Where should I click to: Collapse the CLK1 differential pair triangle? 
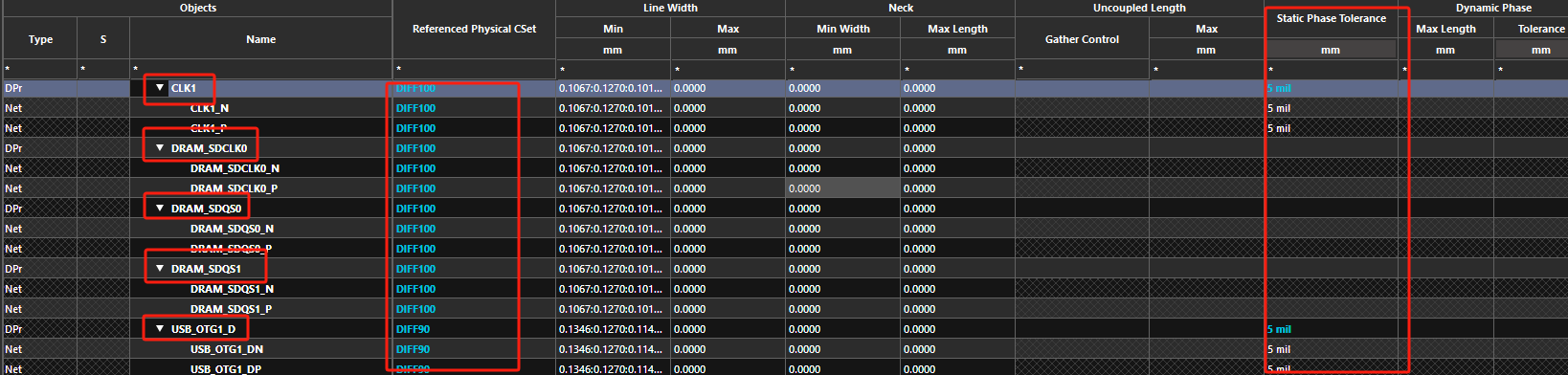pyautogui.click(x=160, y=88)
